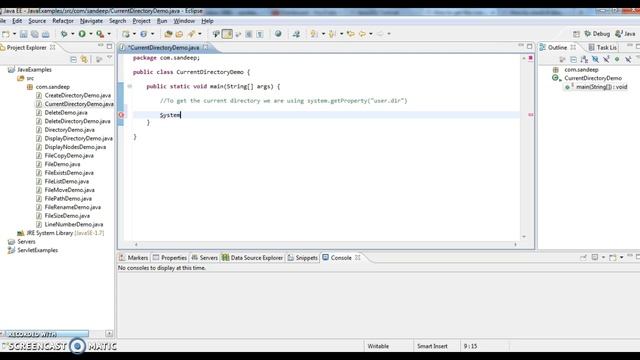640x360 pixels.
Task: Click the Forward navigation arrow icon
Action: pos(380,34)
